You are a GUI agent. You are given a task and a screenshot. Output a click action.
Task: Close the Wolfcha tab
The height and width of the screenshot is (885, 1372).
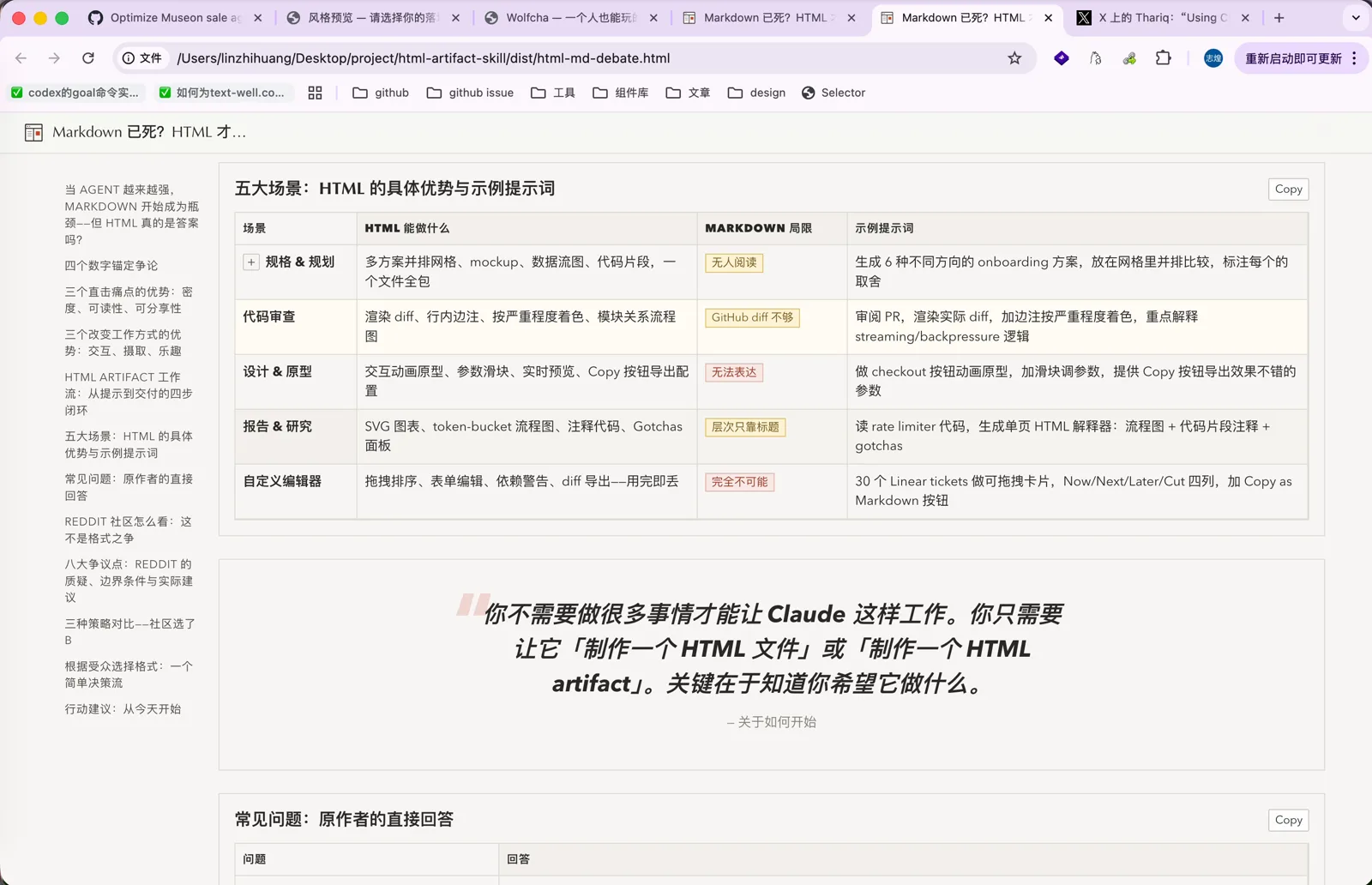pos(653,17)
